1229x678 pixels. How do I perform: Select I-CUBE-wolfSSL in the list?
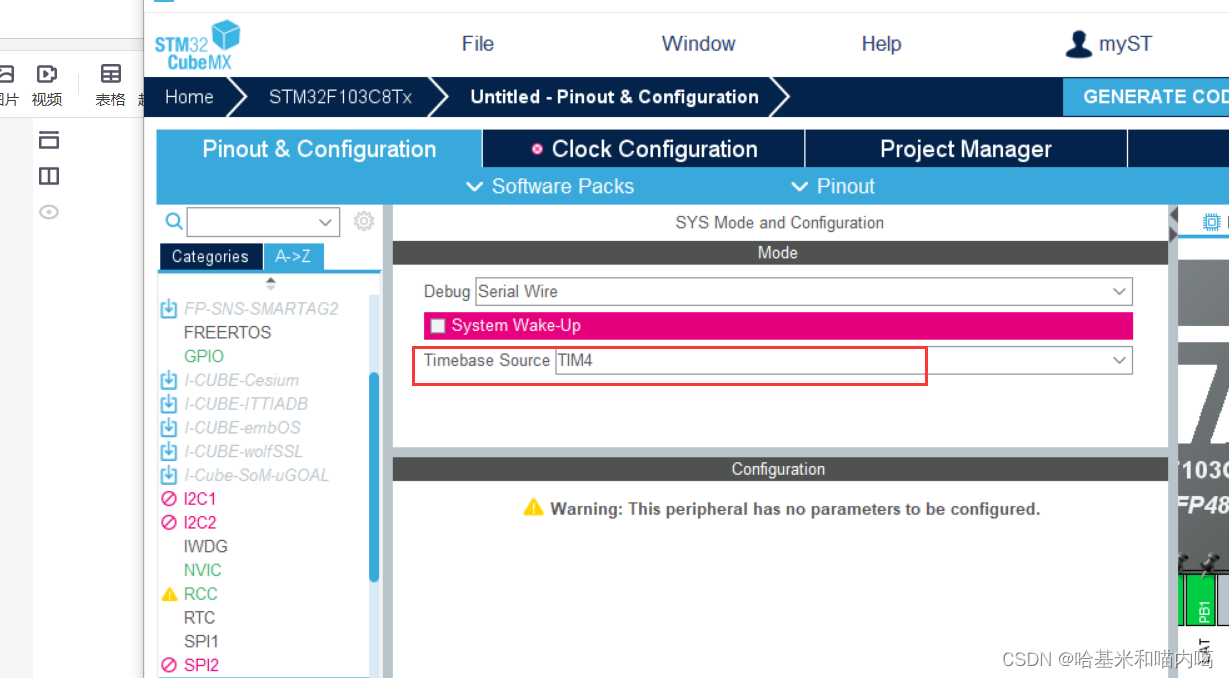point(243,451)
